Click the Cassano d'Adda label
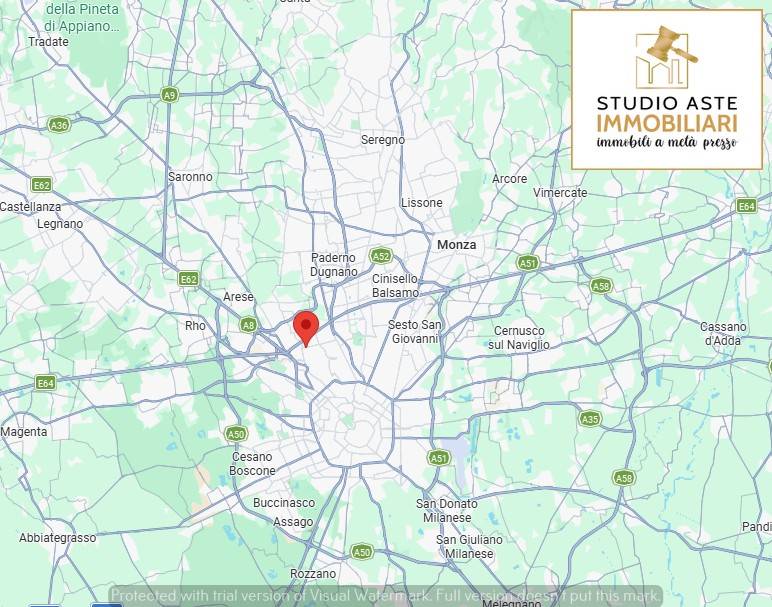 pyautogui.click(x=723, y=334)
